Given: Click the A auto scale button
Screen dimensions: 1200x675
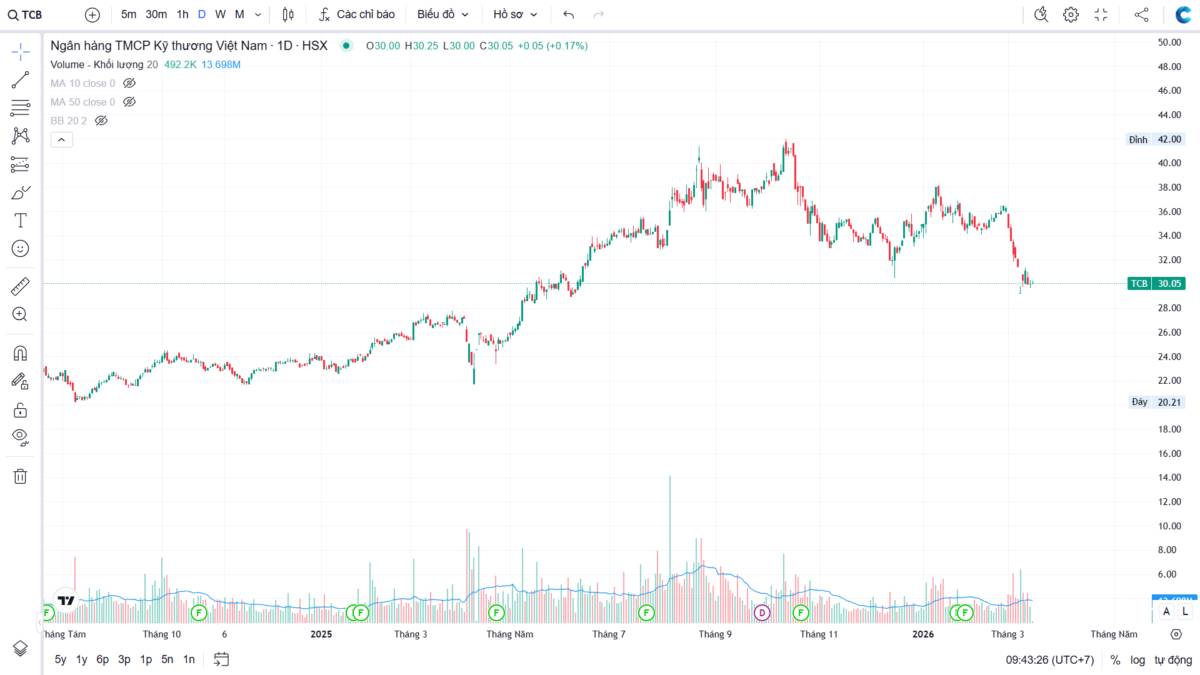Looking at the screenshot, I should pyautogui.click(x=1166, y=611).
